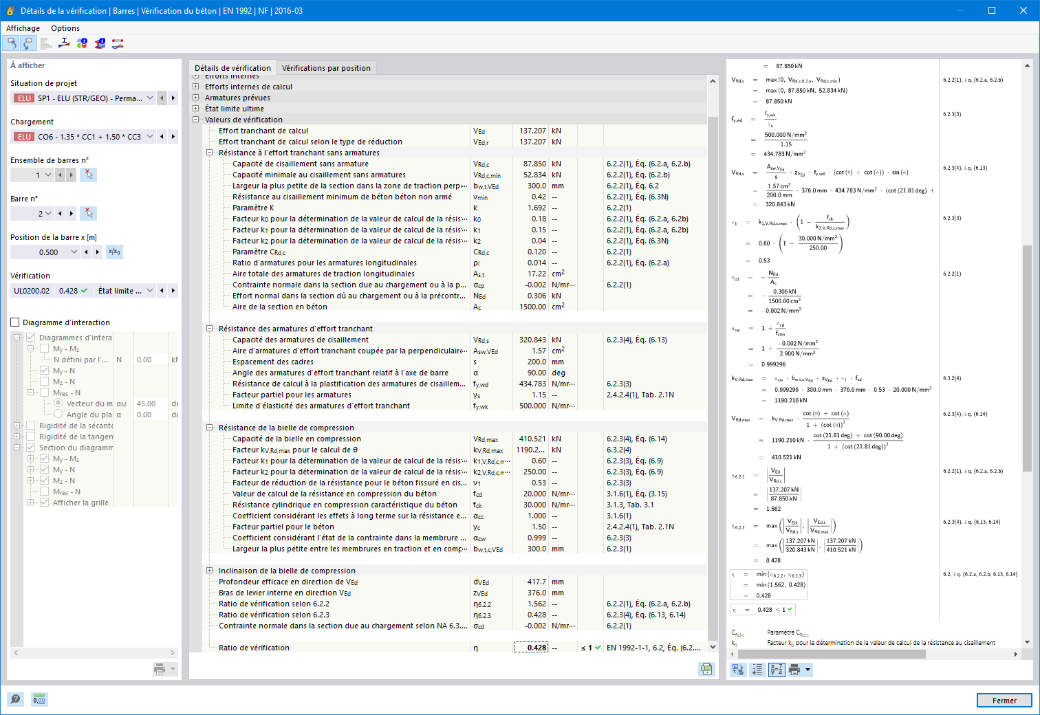This screenshot has width=1040, height=715.
Task: Open the Situation de projet dropdown
Action: tap(150, 98)
